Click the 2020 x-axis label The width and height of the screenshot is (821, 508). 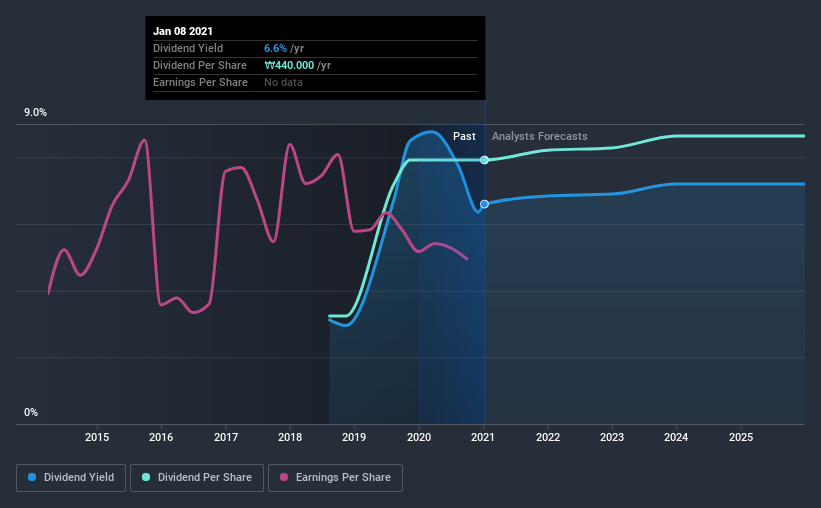point(419,437)
